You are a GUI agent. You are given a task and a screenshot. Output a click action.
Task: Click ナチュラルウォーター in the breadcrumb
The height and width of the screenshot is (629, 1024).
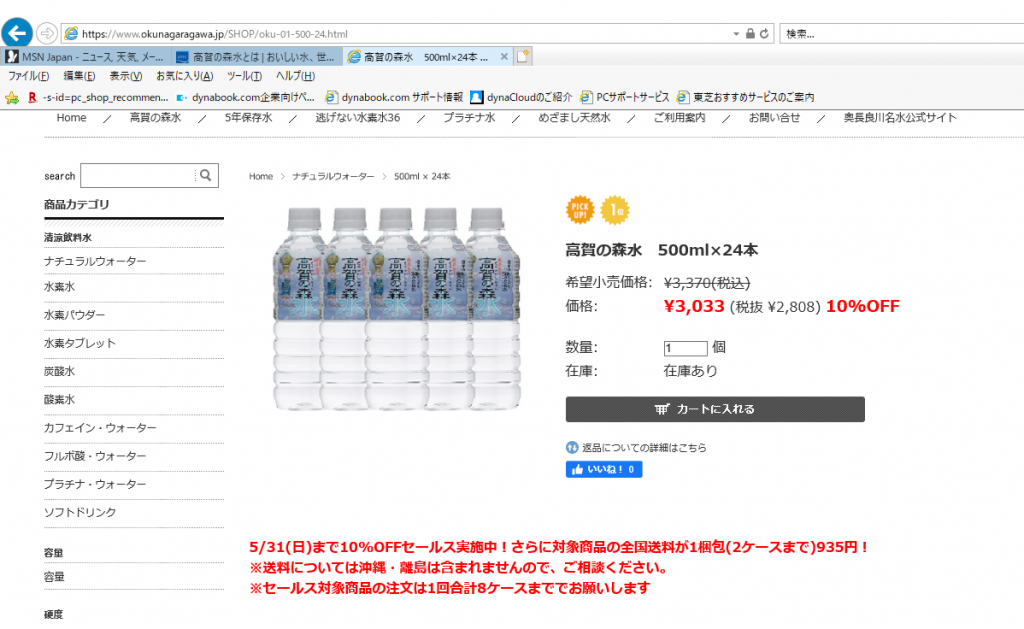333,176
